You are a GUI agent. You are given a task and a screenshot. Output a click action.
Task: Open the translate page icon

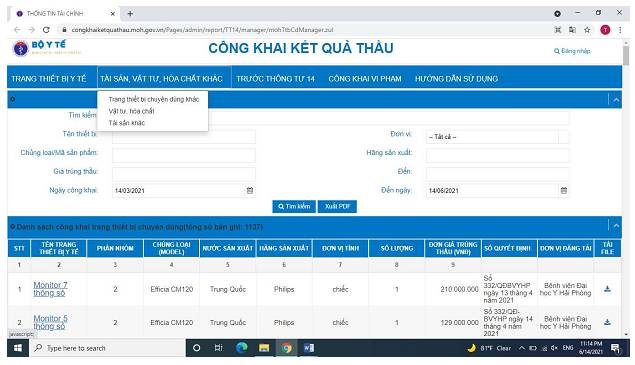(572, 30)
